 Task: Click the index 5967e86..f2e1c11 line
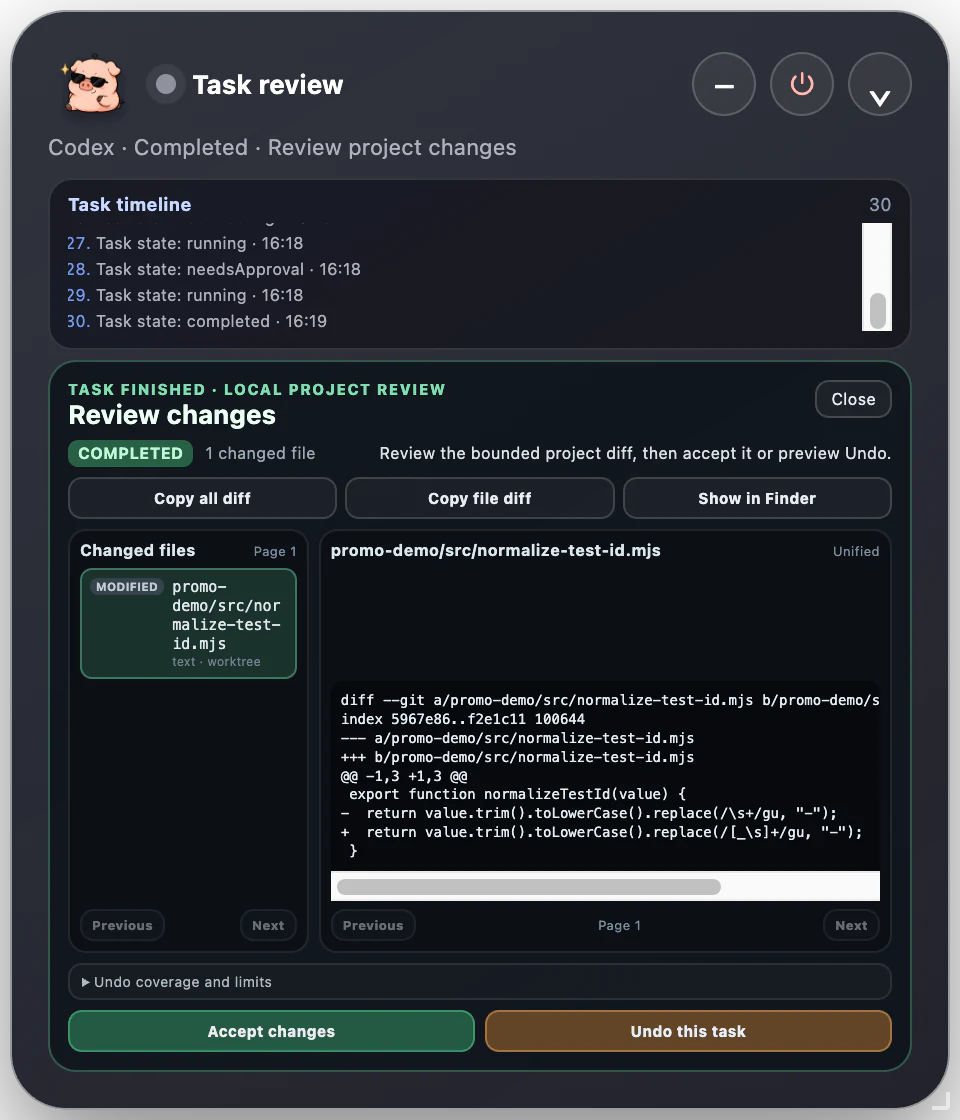462,719
